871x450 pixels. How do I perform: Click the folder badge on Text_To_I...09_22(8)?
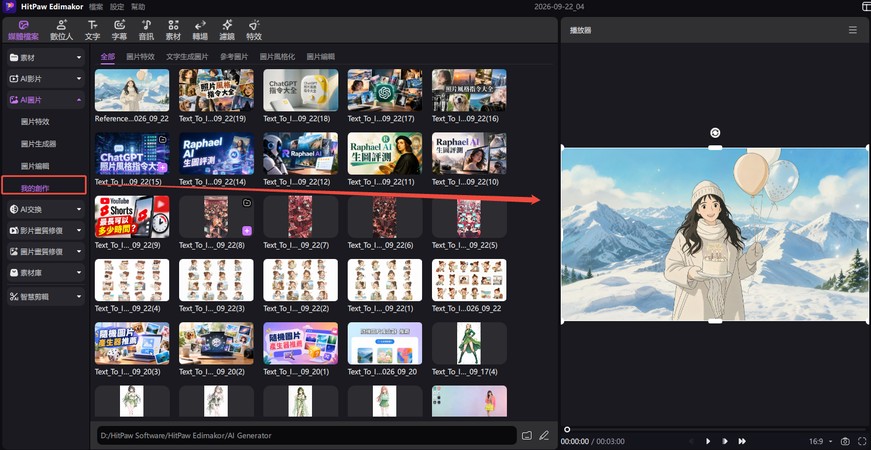[247, 203]
